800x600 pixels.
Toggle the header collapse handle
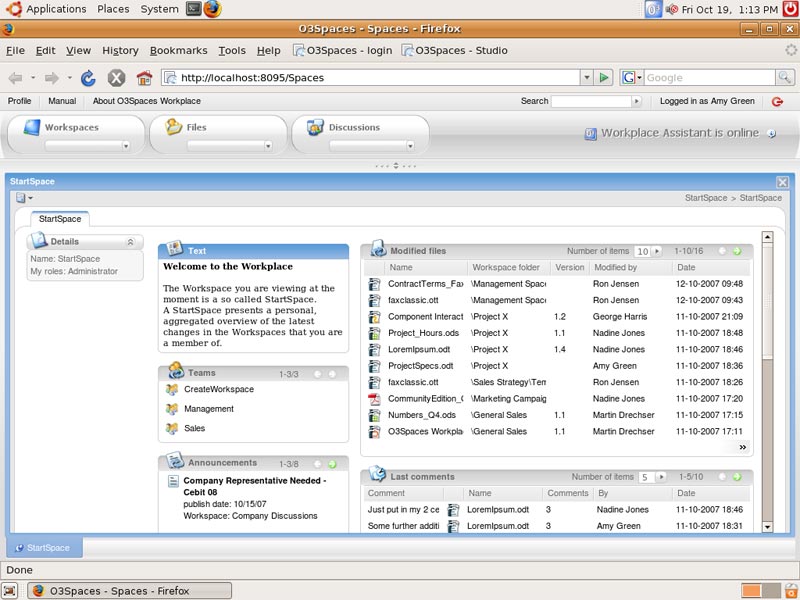point(395,166)
